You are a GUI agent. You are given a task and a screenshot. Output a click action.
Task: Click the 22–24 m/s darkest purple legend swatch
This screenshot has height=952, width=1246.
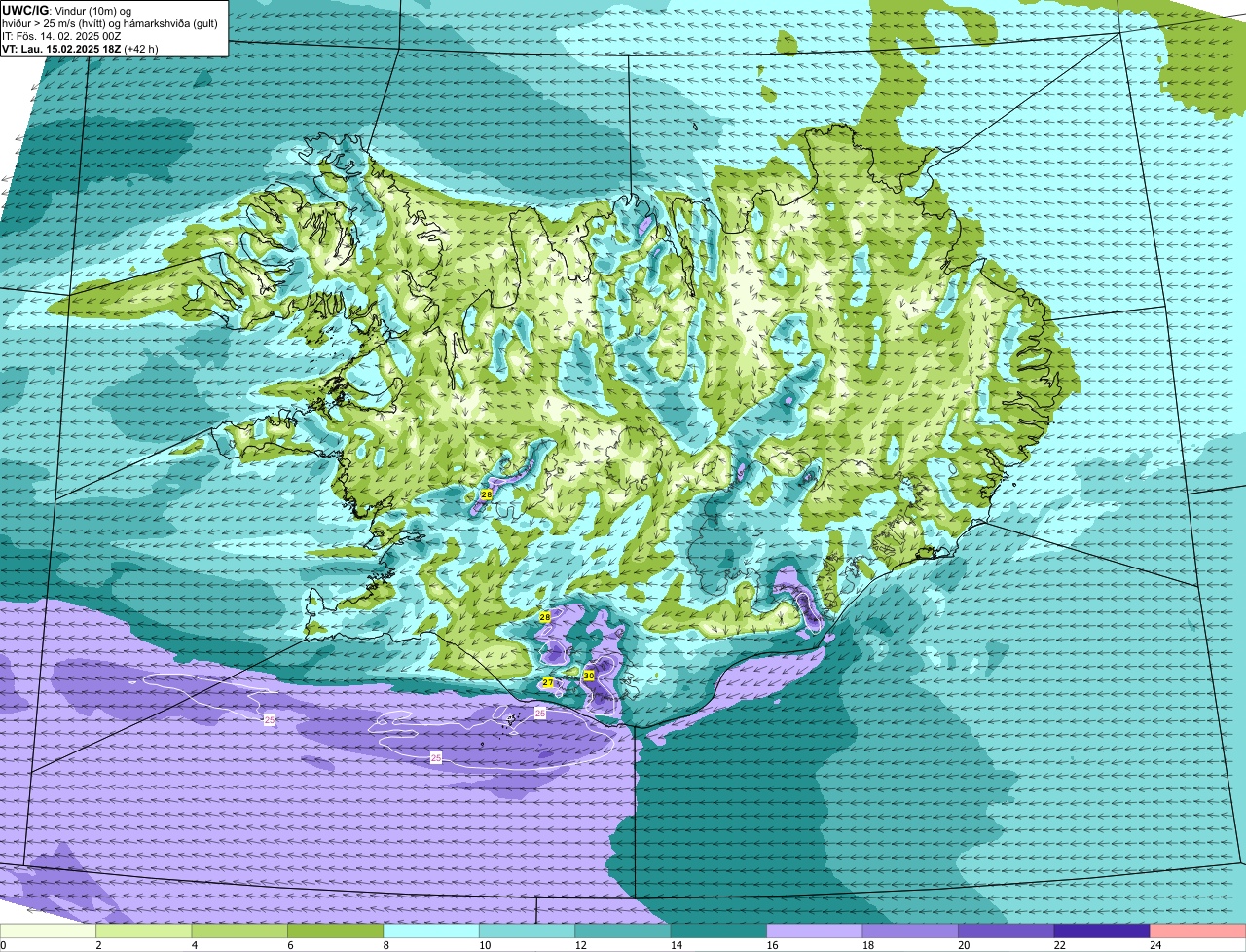[1103, 931]
